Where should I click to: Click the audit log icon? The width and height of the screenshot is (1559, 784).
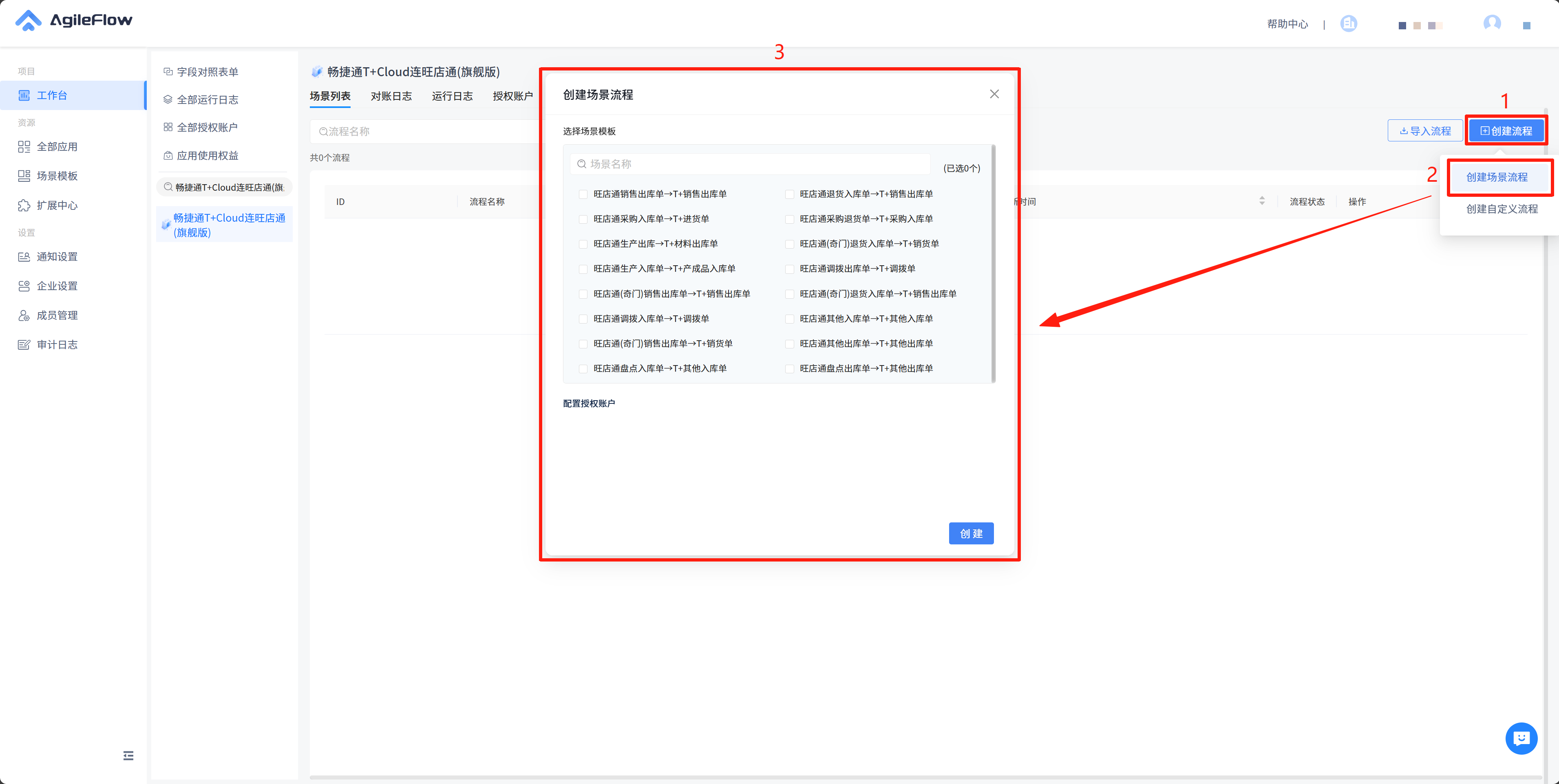click(x=24, y=345)
